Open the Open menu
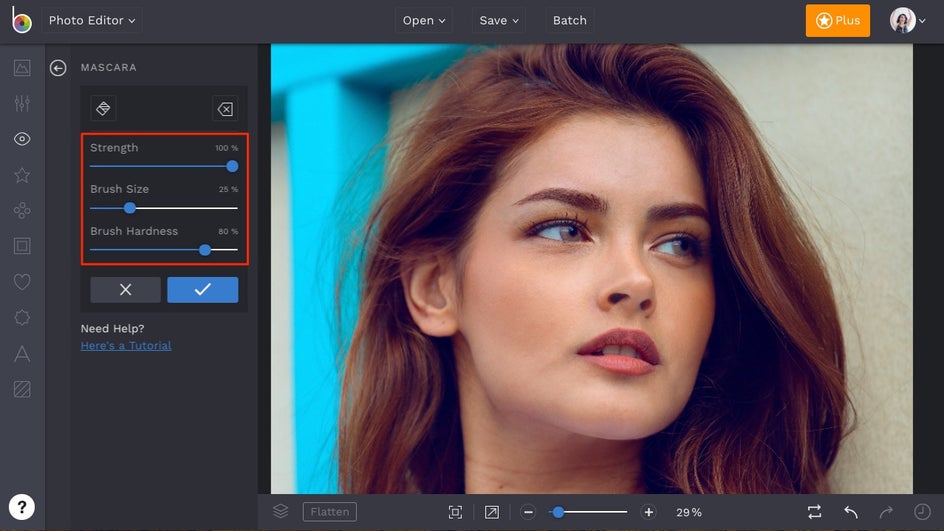Screen dimensions: 944x531 (425, 20)
